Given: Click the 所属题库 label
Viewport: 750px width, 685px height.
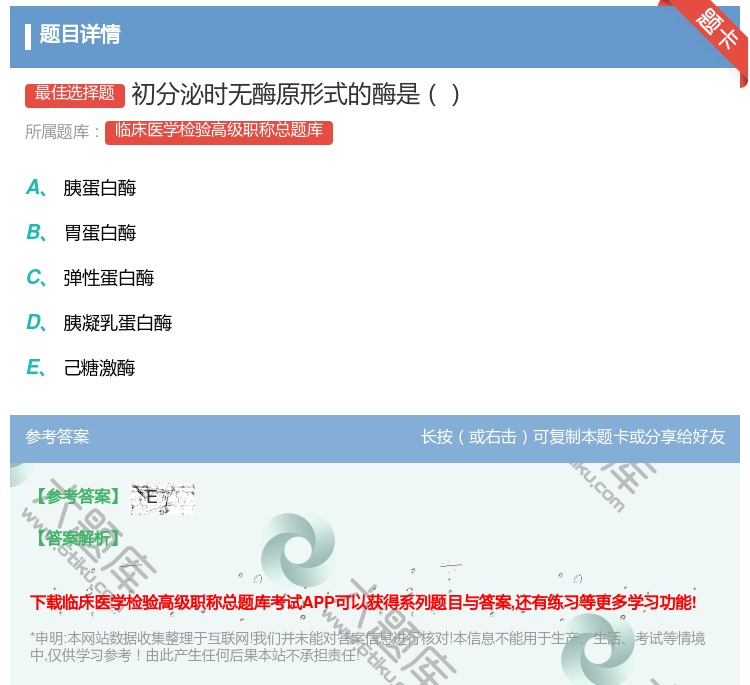Looking at the screenshot, I should point(62,132).
